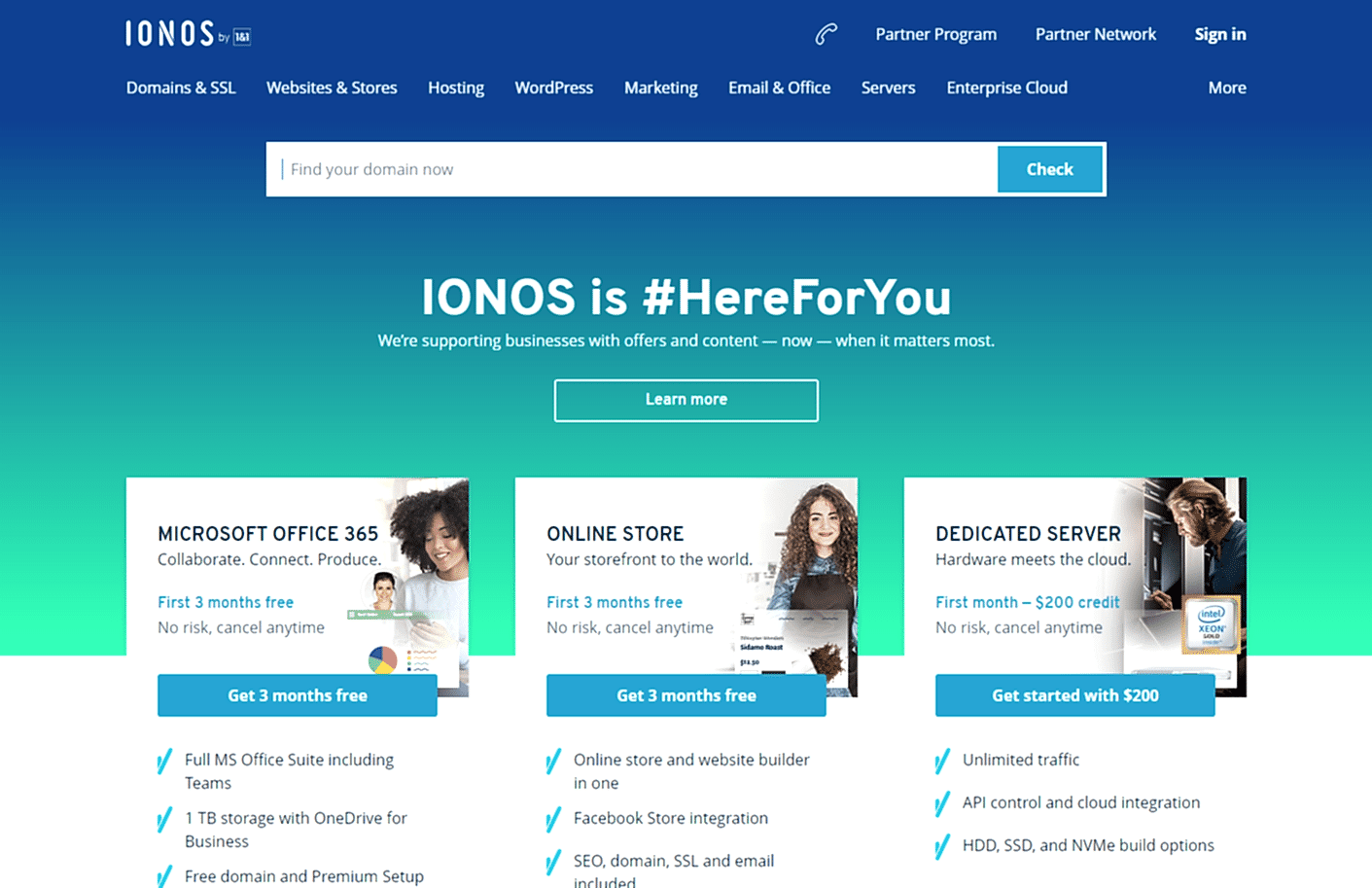Click Get 3 months free for Microsoft Office 365
This screenshot has height=888, width=1372.
tap(298, 695)
